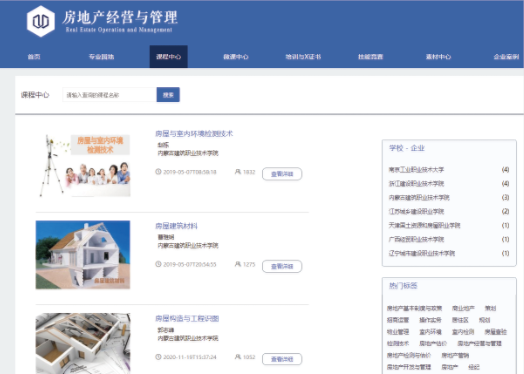View details button for 房屋建筑材料
The width and height of the screenshot is (524, 374).
pos(282,266)
